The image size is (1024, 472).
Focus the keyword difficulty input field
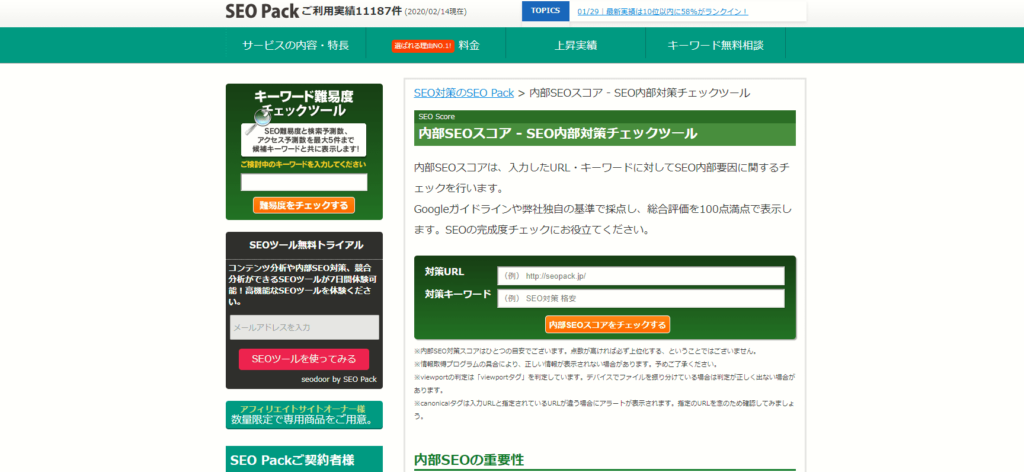[x=304, y=182]
